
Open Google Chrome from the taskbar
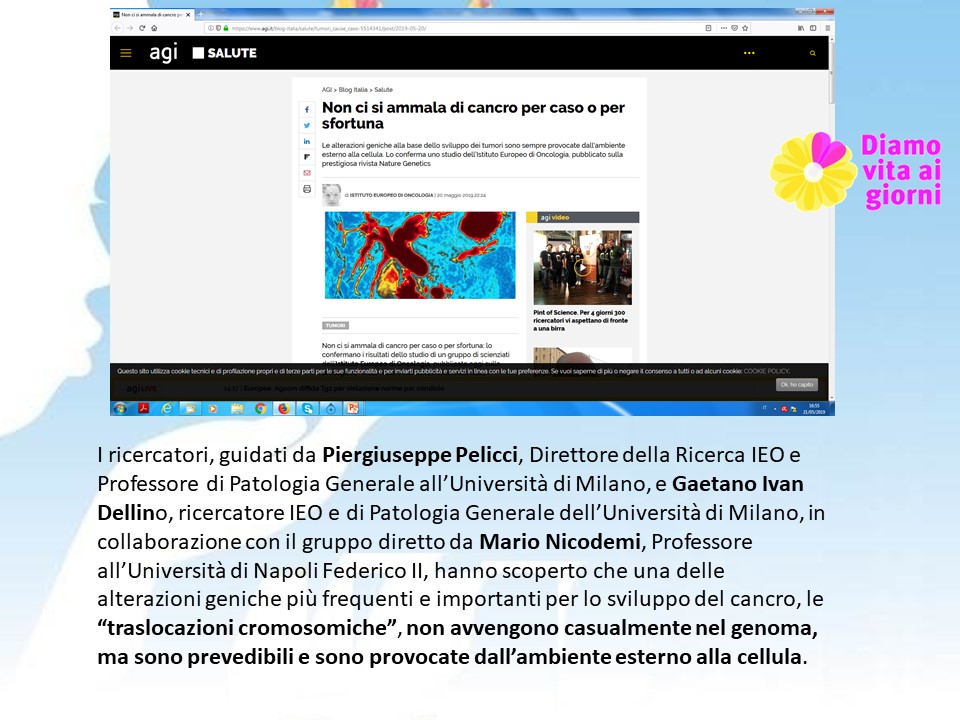point(260,408)
